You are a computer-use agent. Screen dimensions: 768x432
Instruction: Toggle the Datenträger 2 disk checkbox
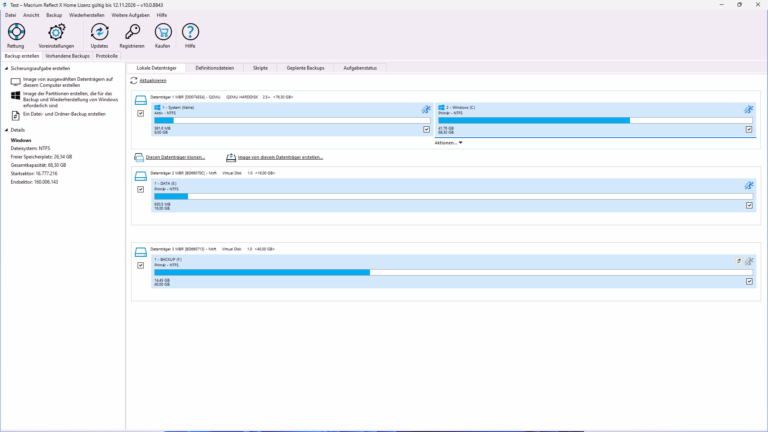141,189
